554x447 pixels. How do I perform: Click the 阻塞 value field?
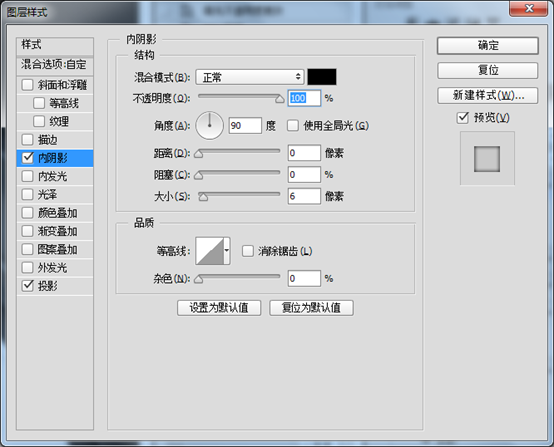[x=304, y=175]
